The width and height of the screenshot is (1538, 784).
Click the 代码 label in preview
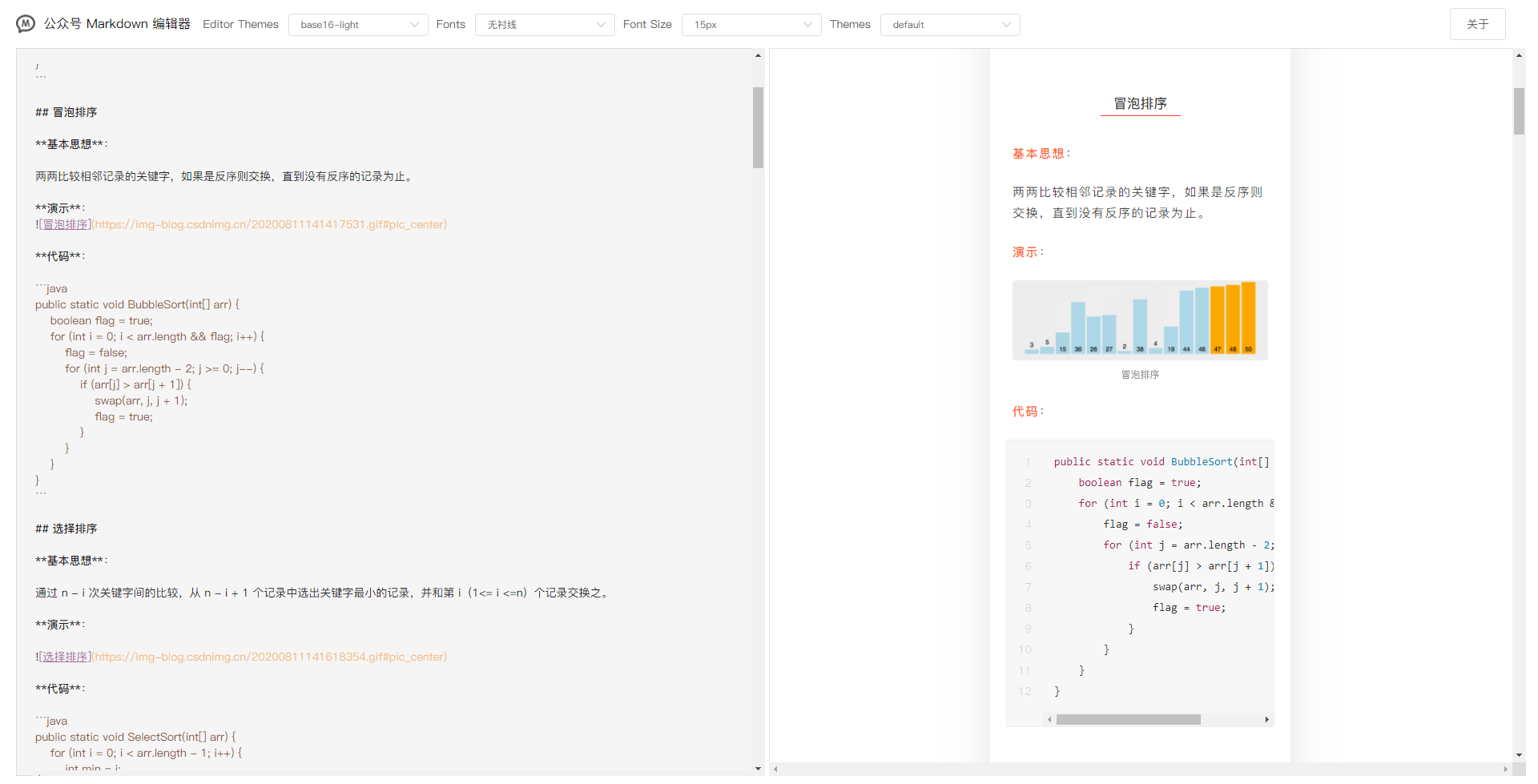coord(1025,411)
